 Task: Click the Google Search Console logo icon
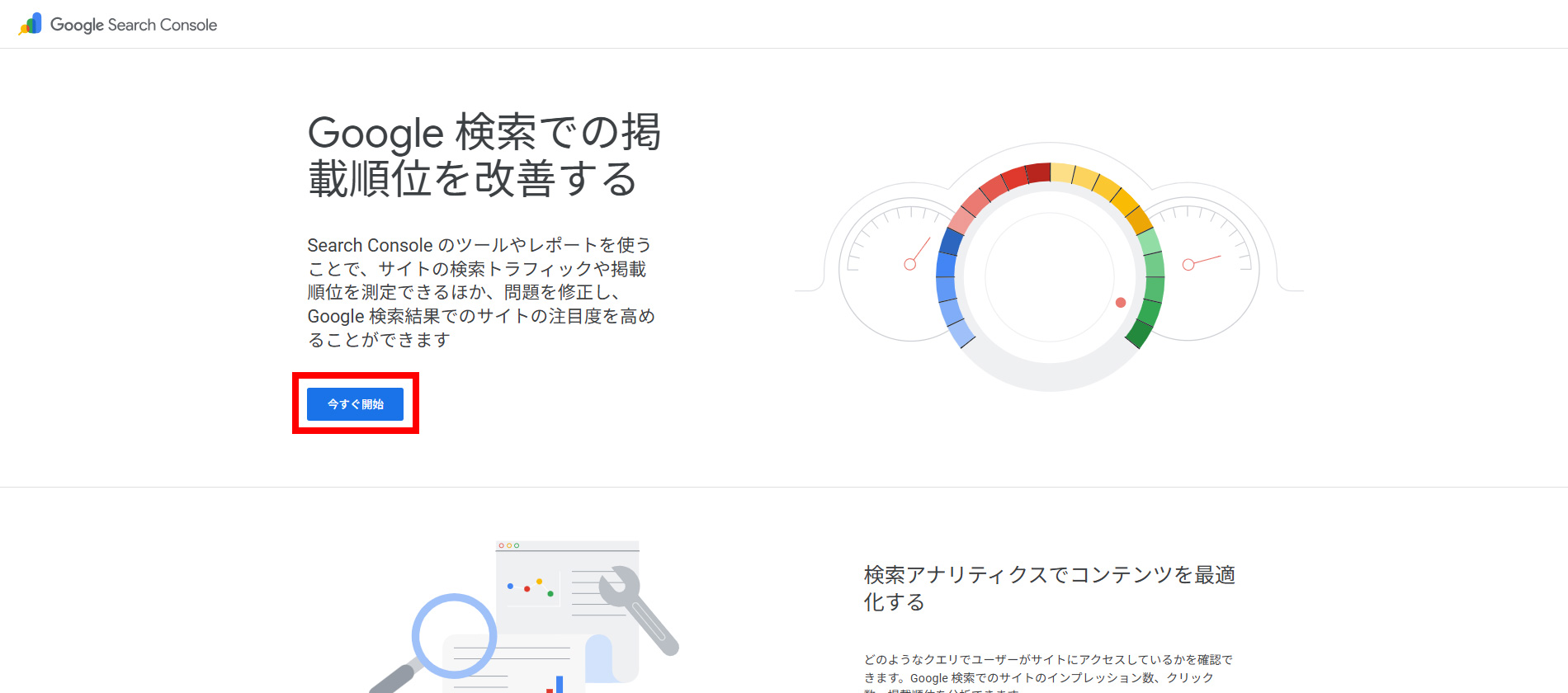click(31, 25)
